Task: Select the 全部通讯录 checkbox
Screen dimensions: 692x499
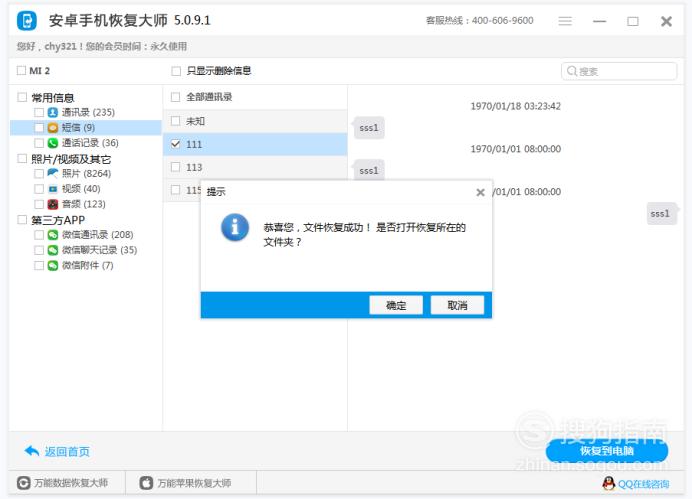Action: 176,97
